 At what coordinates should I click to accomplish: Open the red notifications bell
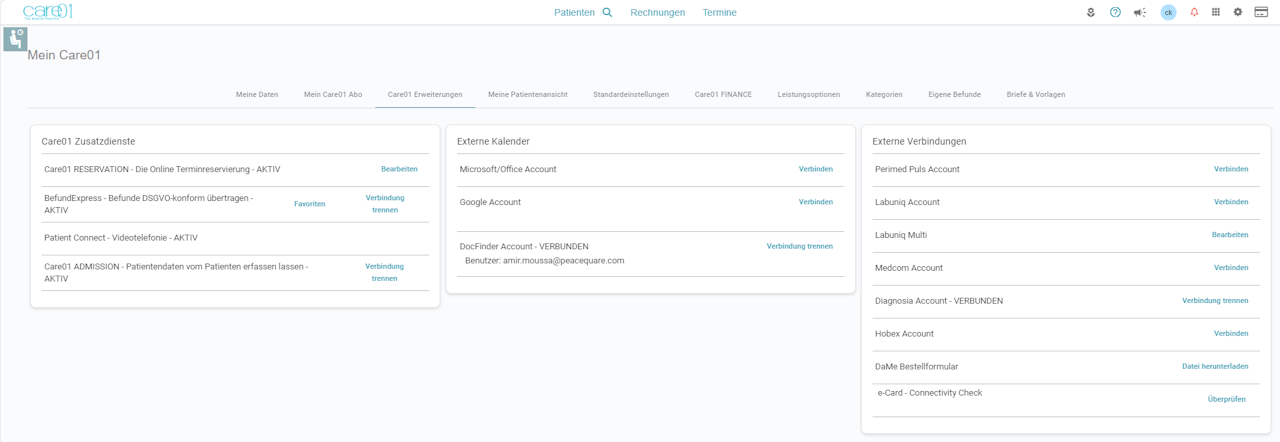click(1194, 13)
